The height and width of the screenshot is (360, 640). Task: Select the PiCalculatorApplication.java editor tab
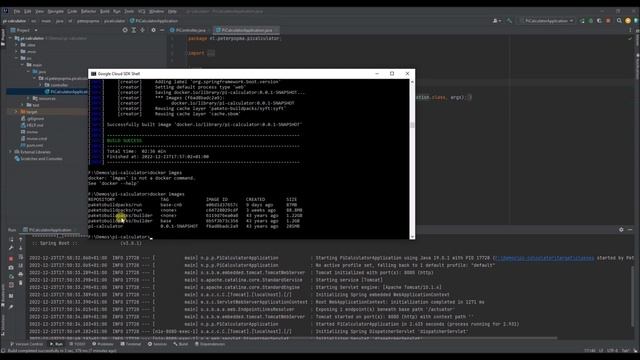pyautogui.click(x=247, y=30)
